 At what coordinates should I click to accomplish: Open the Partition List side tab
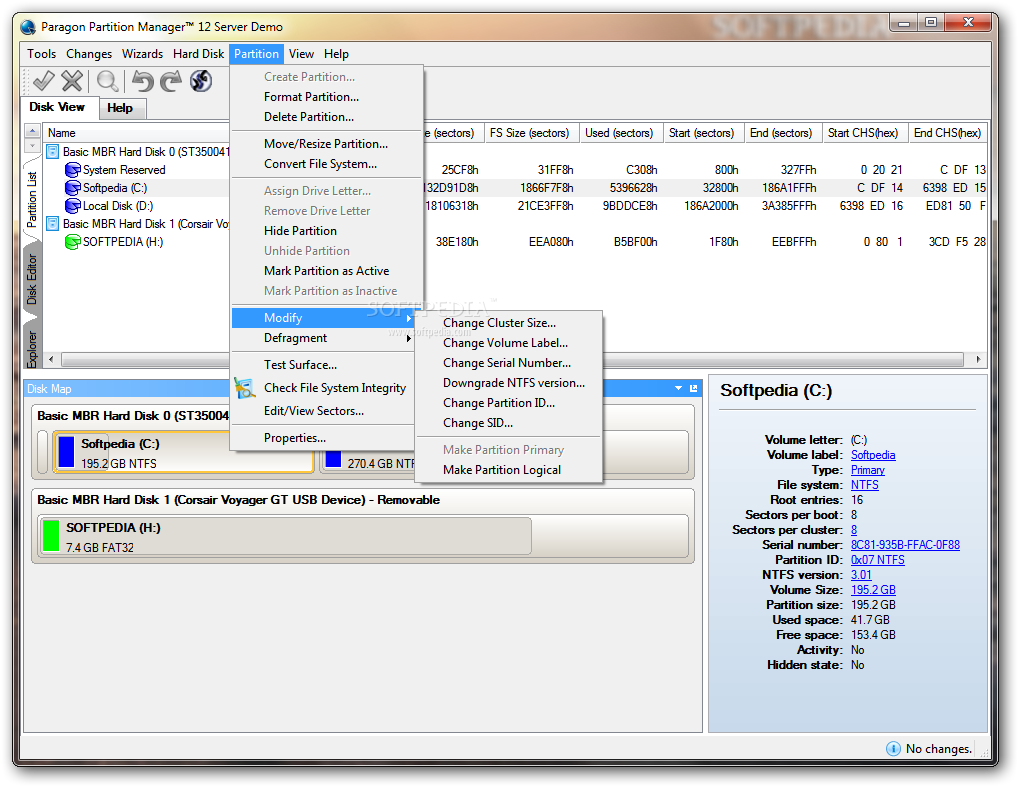click(32, 200)
